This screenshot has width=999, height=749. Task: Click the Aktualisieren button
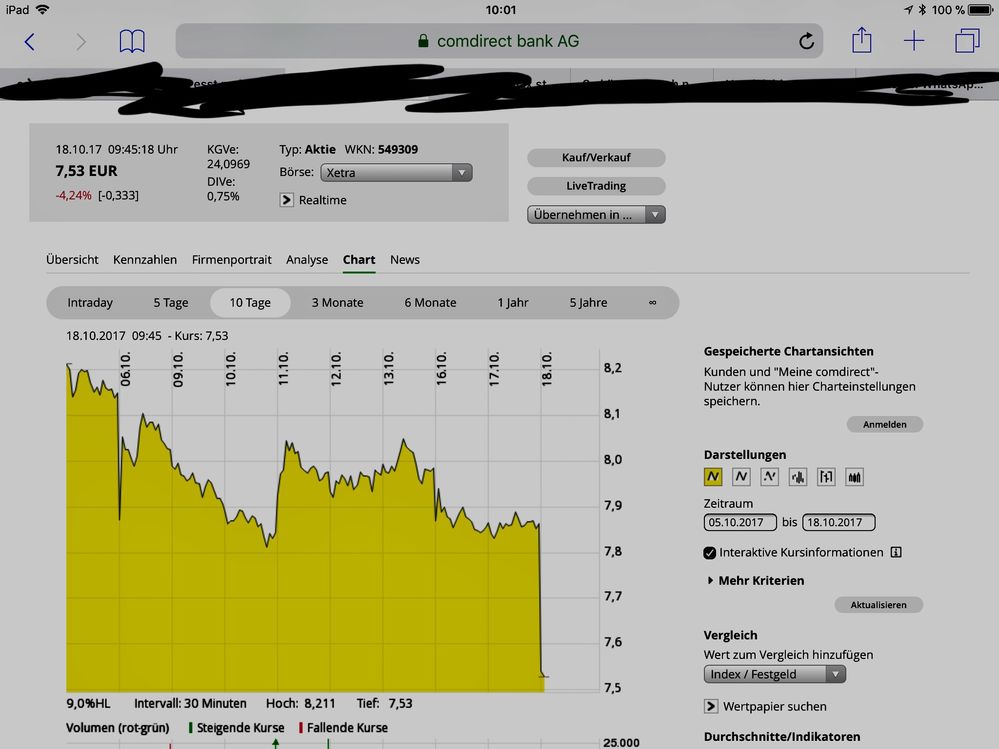878,605
